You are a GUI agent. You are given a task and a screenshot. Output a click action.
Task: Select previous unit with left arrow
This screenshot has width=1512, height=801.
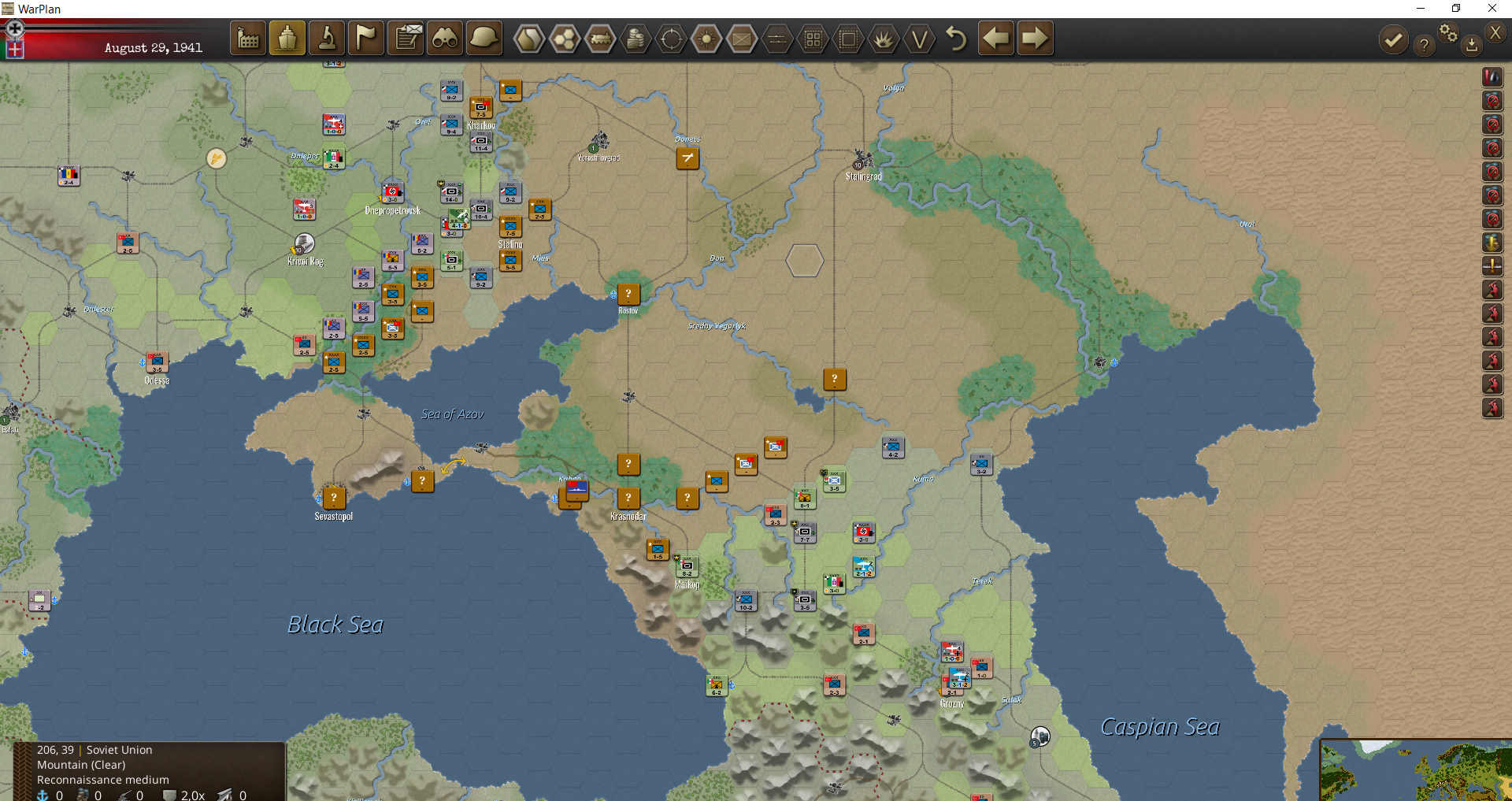996,39
